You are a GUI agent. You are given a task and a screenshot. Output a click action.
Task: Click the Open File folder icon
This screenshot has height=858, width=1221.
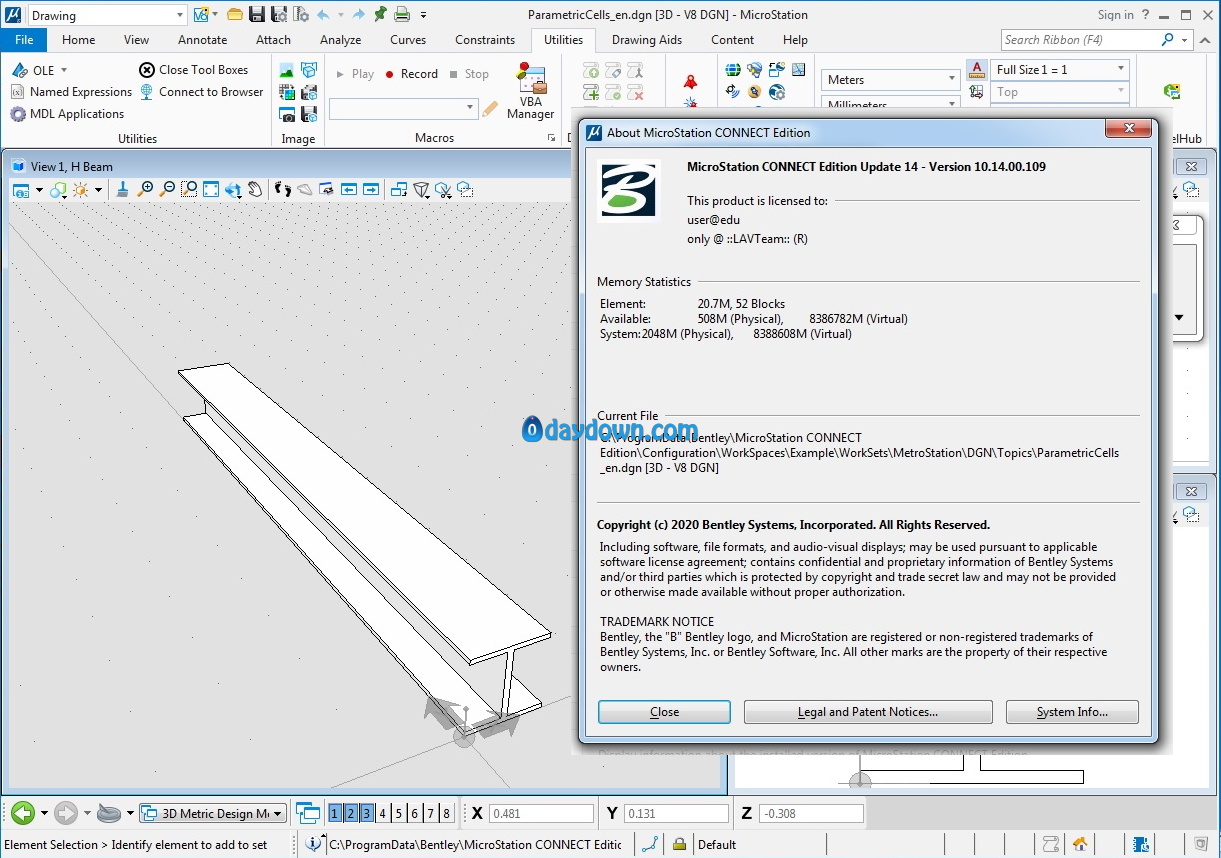[235, 15]
